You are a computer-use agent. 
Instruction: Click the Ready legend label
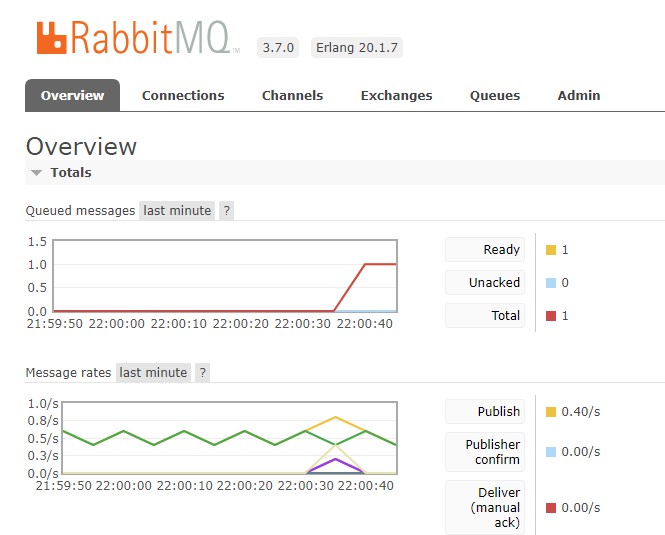pyautogui.click(x=485, y=249)
